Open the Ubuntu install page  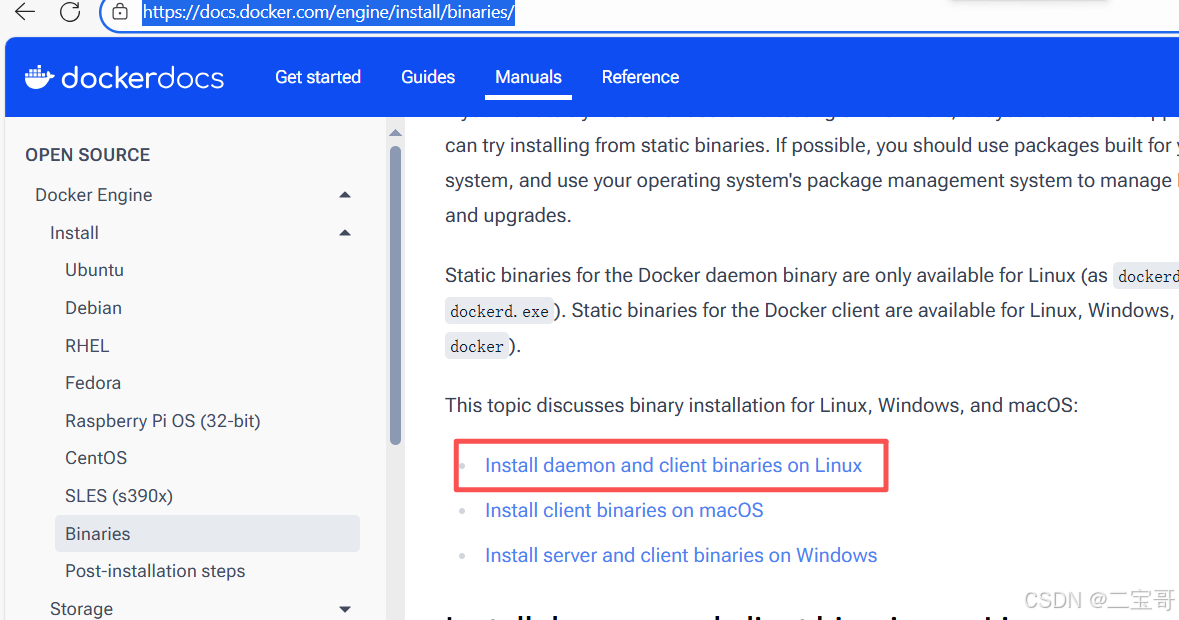95,270
